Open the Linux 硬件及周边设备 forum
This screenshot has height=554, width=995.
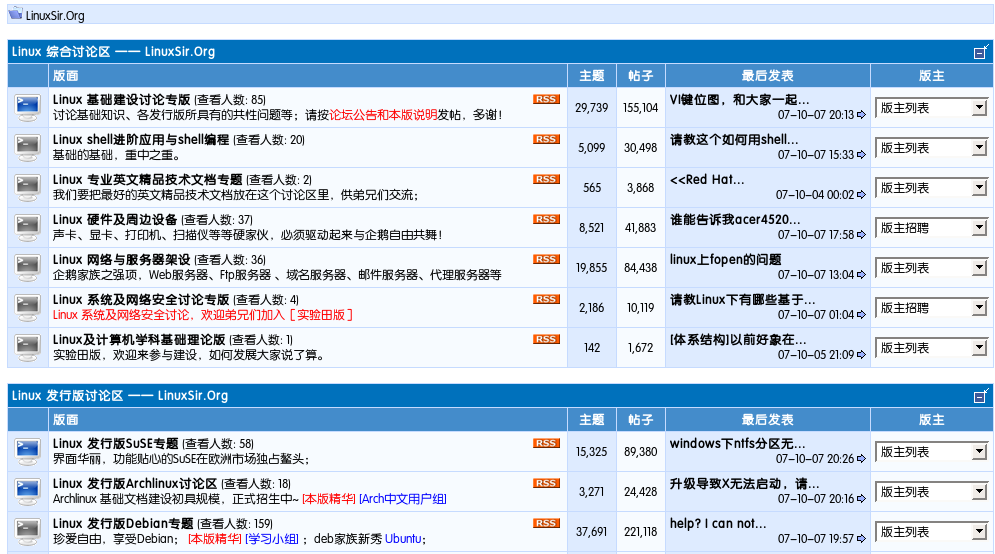[x=115, y=220]
